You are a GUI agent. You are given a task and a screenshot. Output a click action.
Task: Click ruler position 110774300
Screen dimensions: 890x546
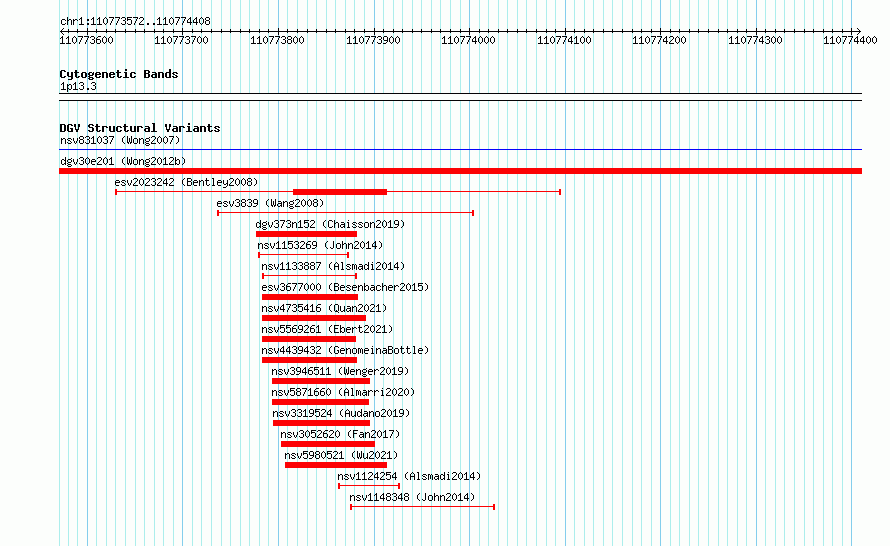pyautogui.click(x=755, y=40)
